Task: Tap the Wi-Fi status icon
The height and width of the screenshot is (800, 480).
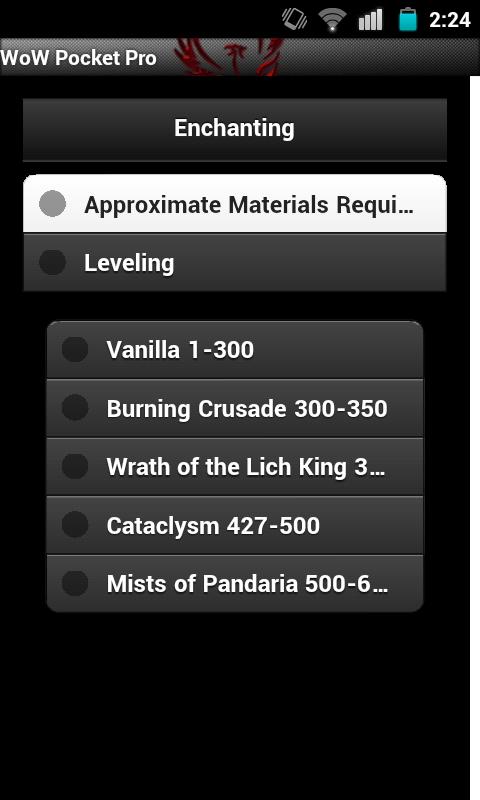Action: [x=332, y=20]
